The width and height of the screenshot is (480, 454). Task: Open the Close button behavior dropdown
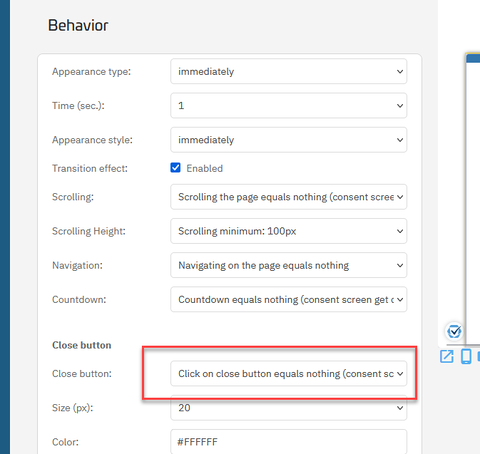pos(289,374)
